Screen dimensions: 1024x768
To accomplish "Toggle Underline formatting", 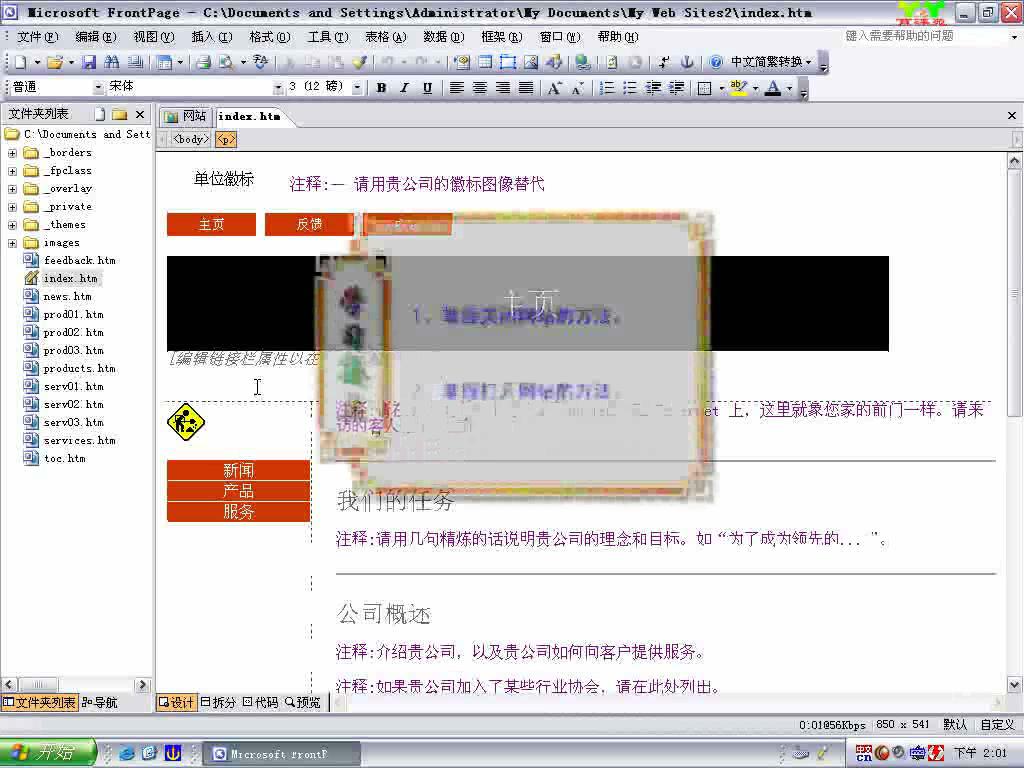I will tap(427, 88).
